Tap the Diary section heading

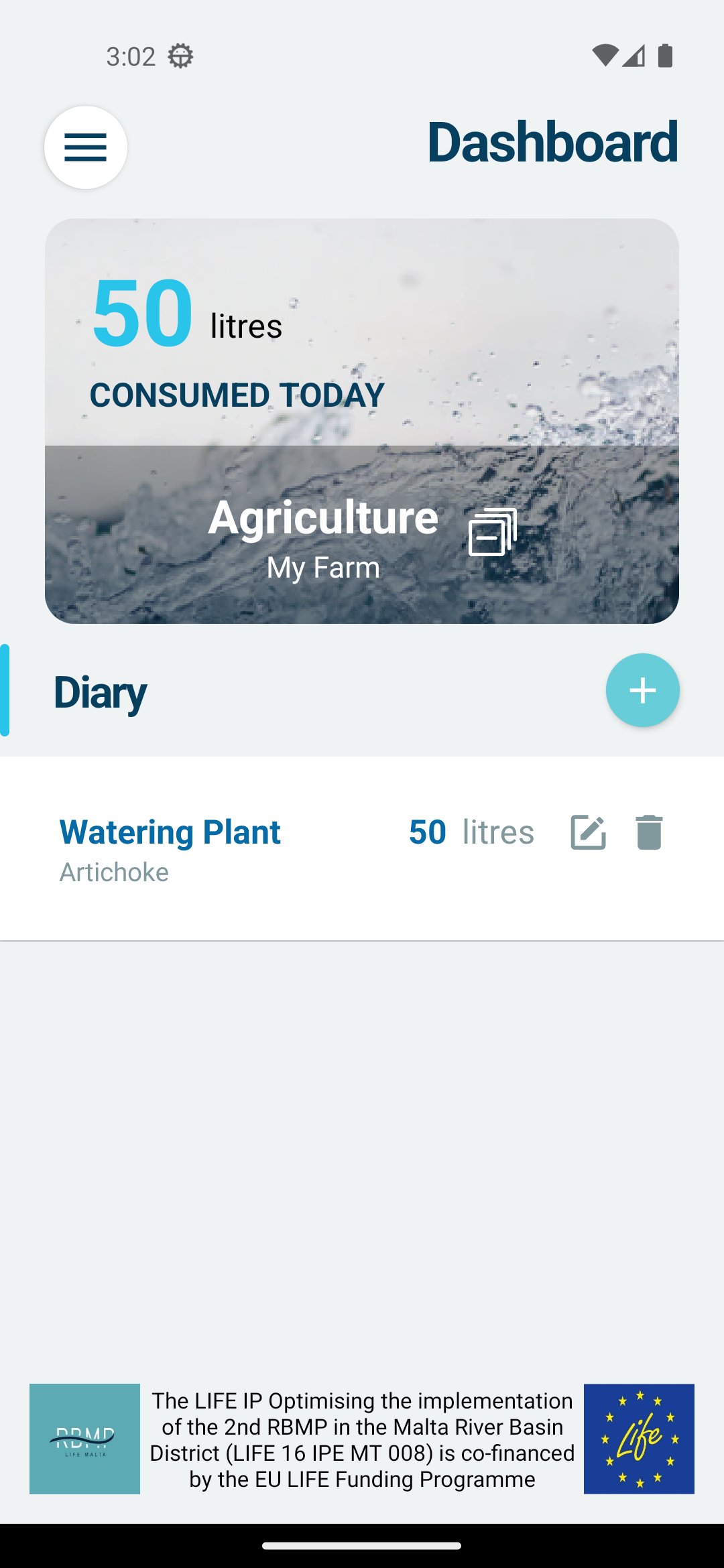[101, 692]
